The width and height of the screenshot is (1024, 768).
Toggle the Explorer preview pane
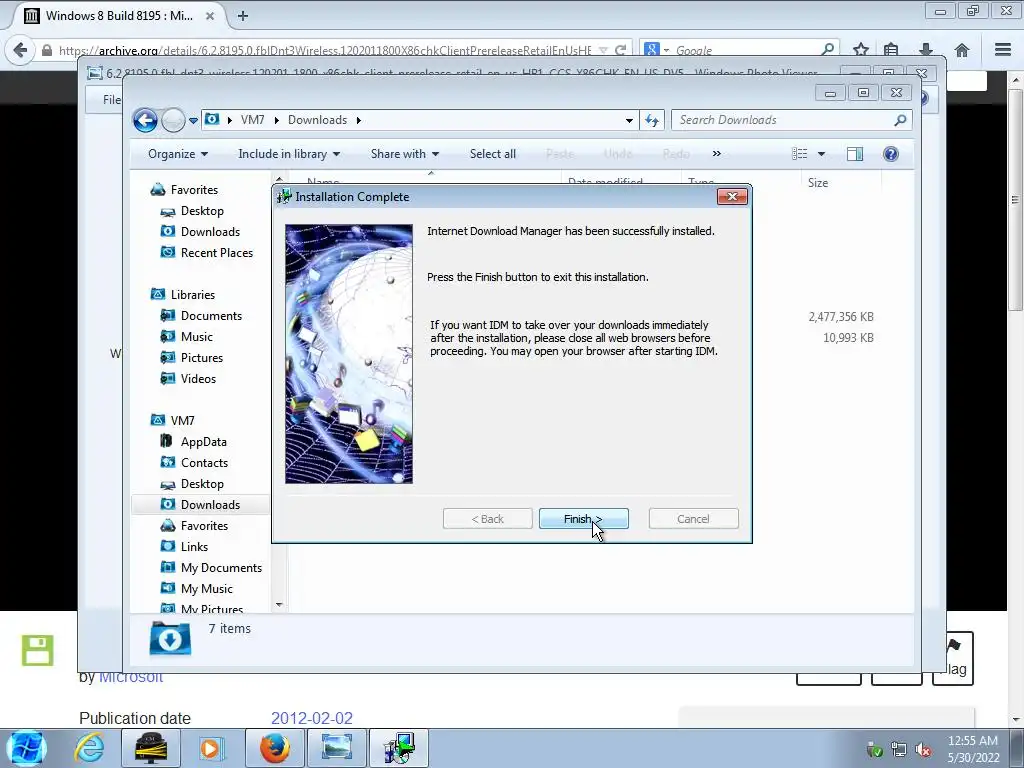point(855,154)
